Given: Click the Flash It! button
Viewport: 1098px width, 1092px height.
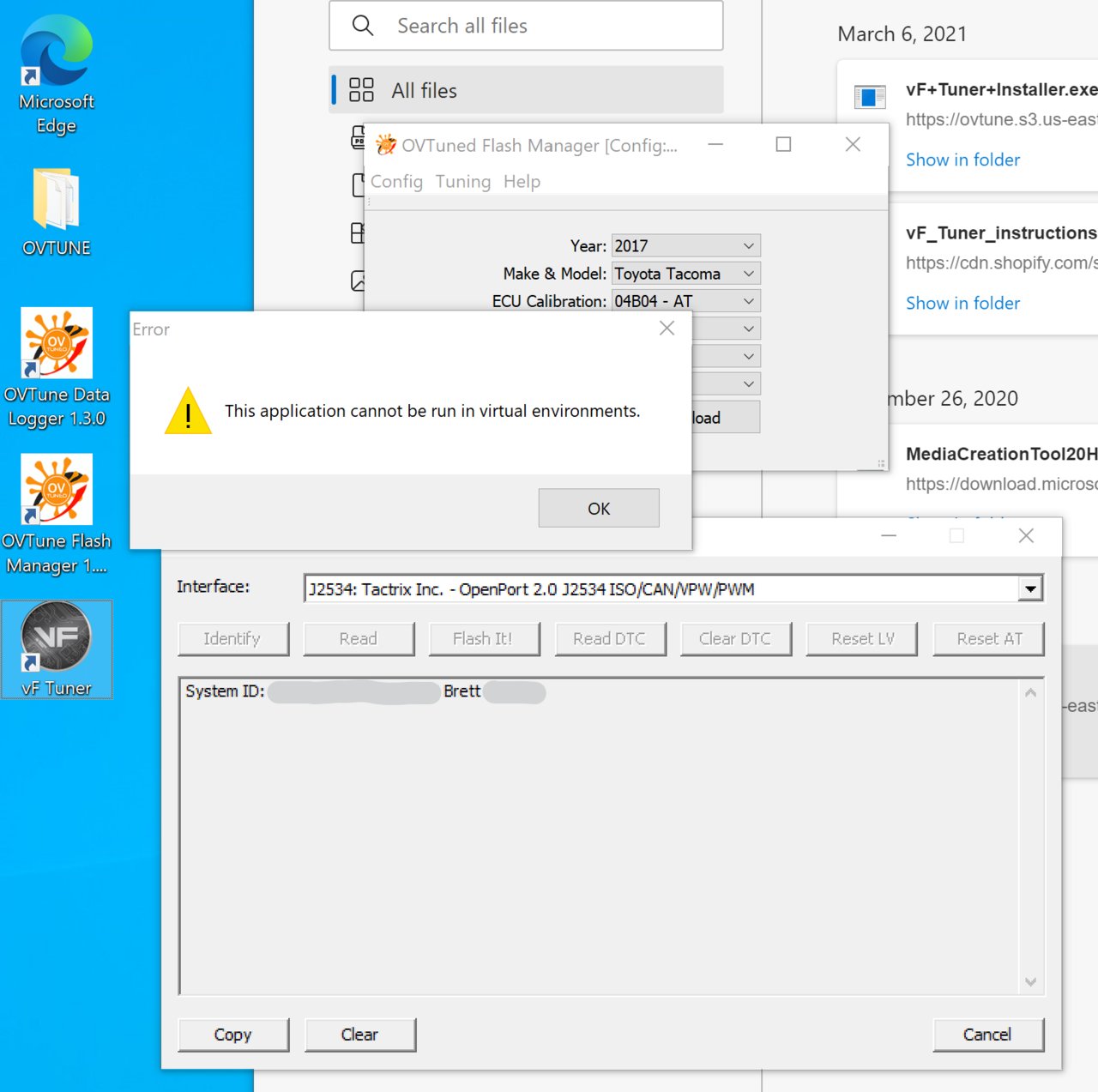Looking at the screenshot, I should coord(484,638).
